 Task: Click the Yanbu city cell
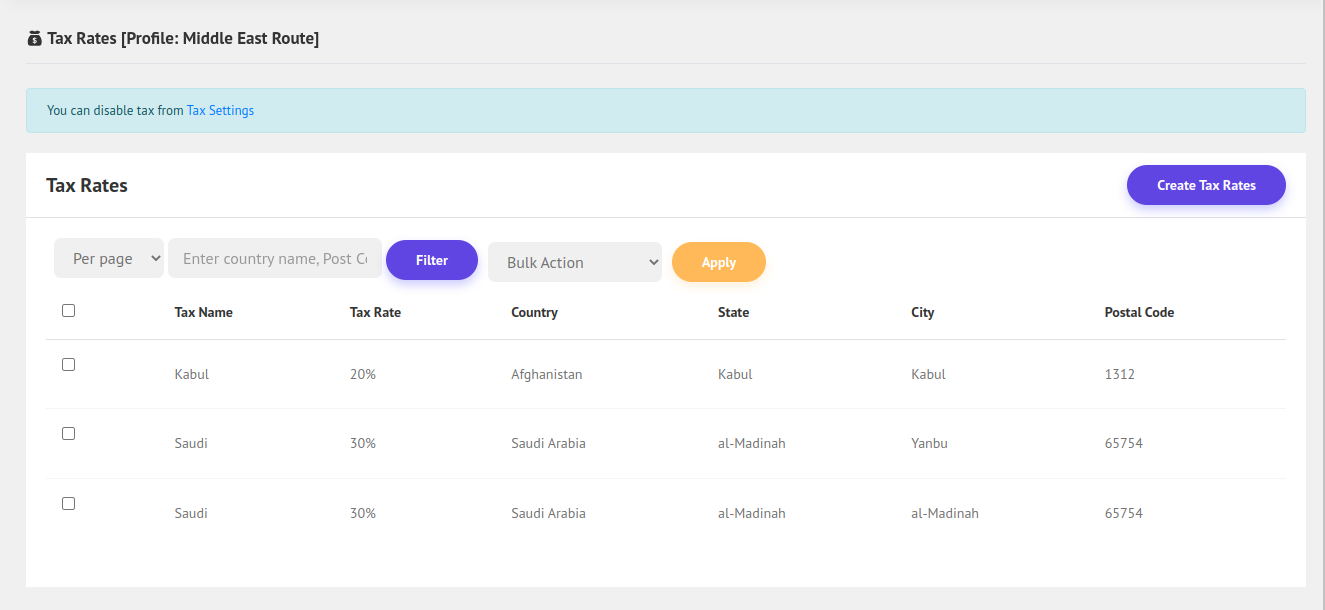coord(929,444)
